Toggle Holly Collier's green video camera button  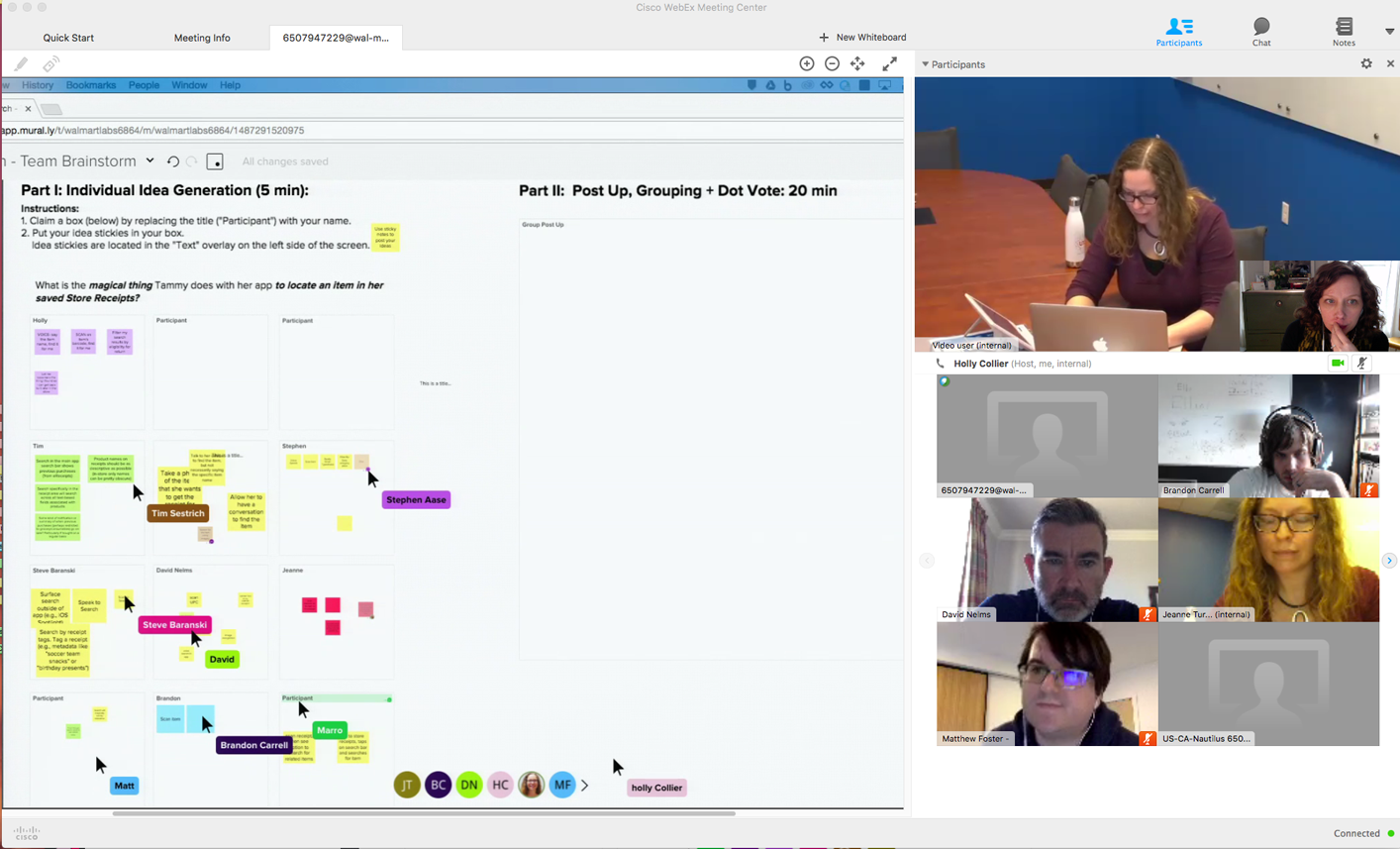[1338, 364]
